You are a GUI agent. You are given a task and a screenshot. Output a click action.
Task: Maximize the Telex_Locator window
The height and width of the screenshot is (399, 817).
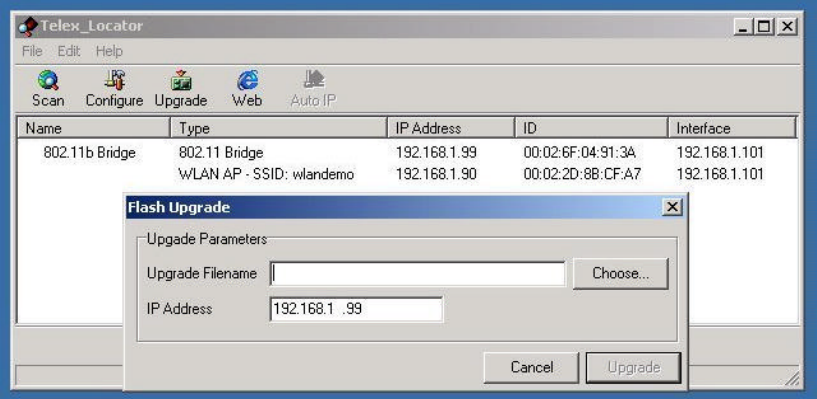pos(763,27)
